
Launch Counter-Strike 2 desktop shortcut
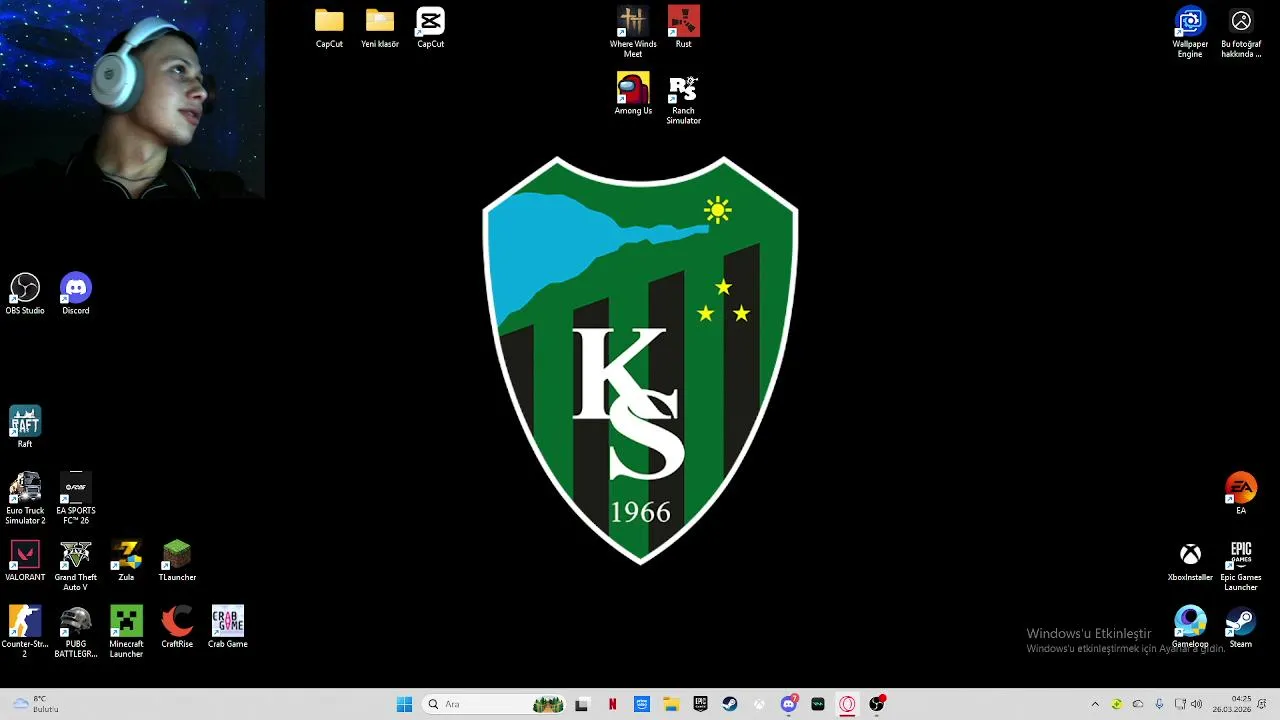(x=25, y=632)
